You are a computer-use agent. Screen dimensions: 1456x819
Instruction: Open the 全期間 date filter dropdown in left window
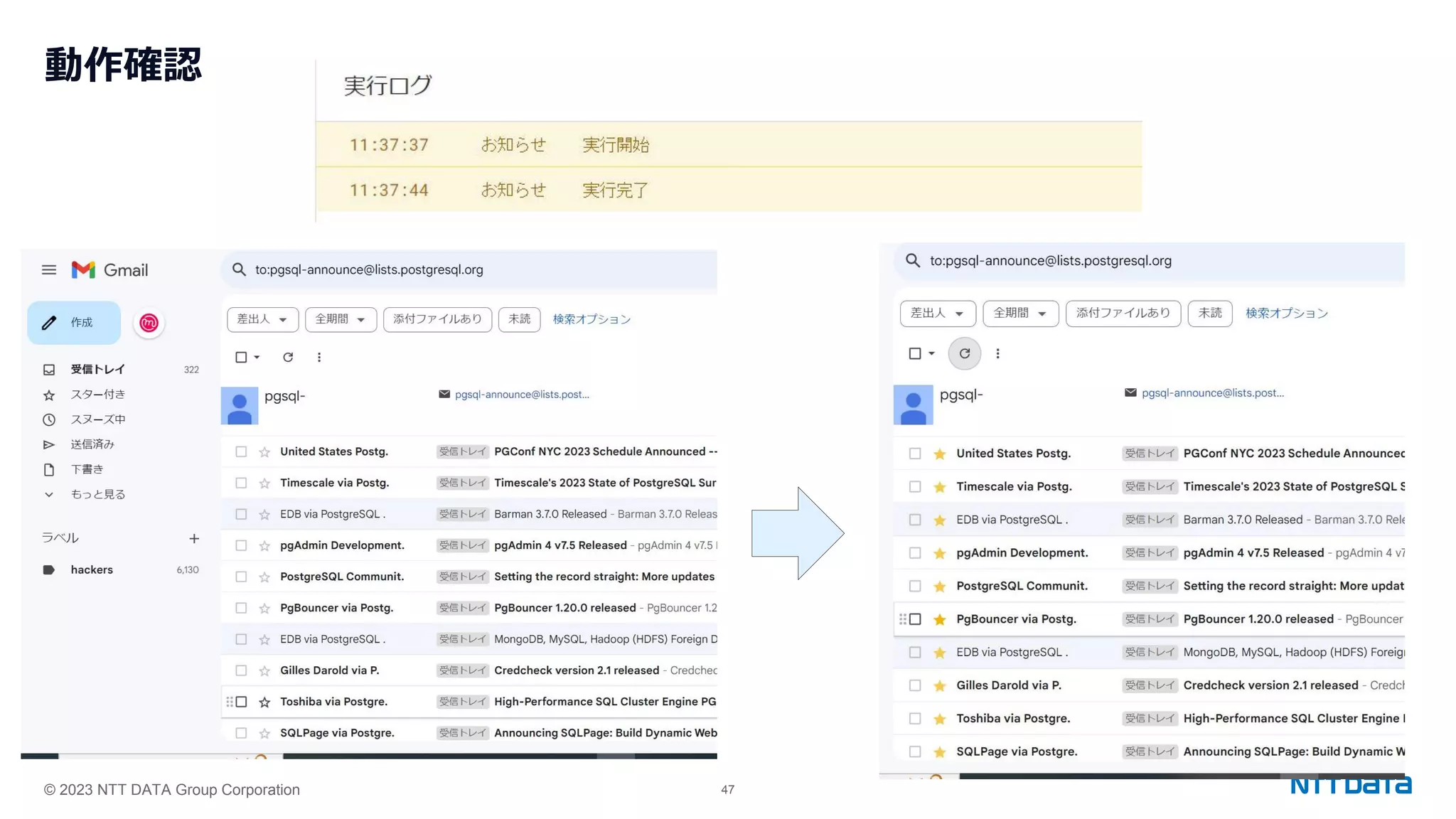341,319
